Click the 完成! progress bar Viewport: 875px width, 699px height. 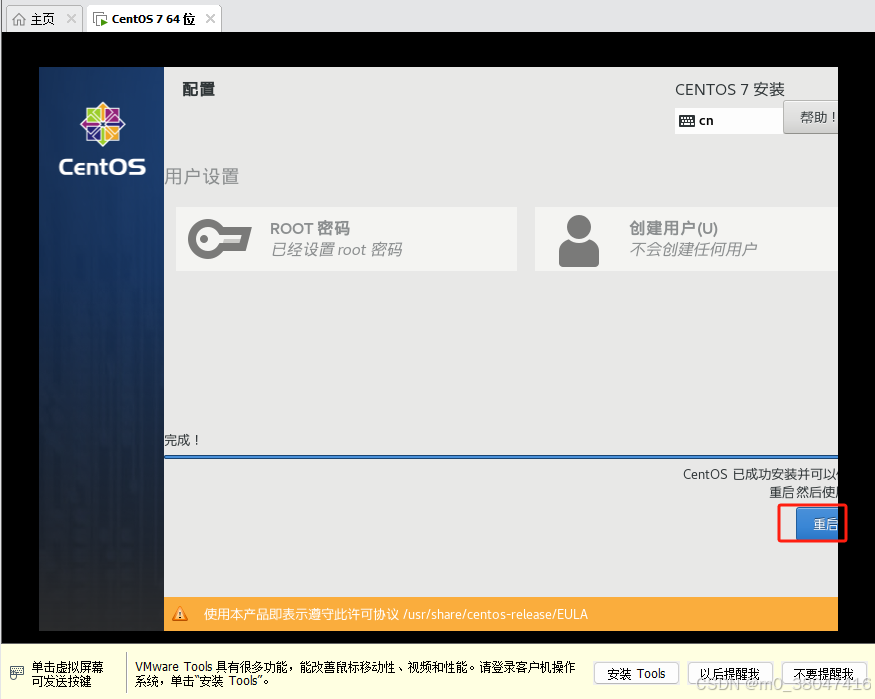pyautogui.click(x=501, y=457)
